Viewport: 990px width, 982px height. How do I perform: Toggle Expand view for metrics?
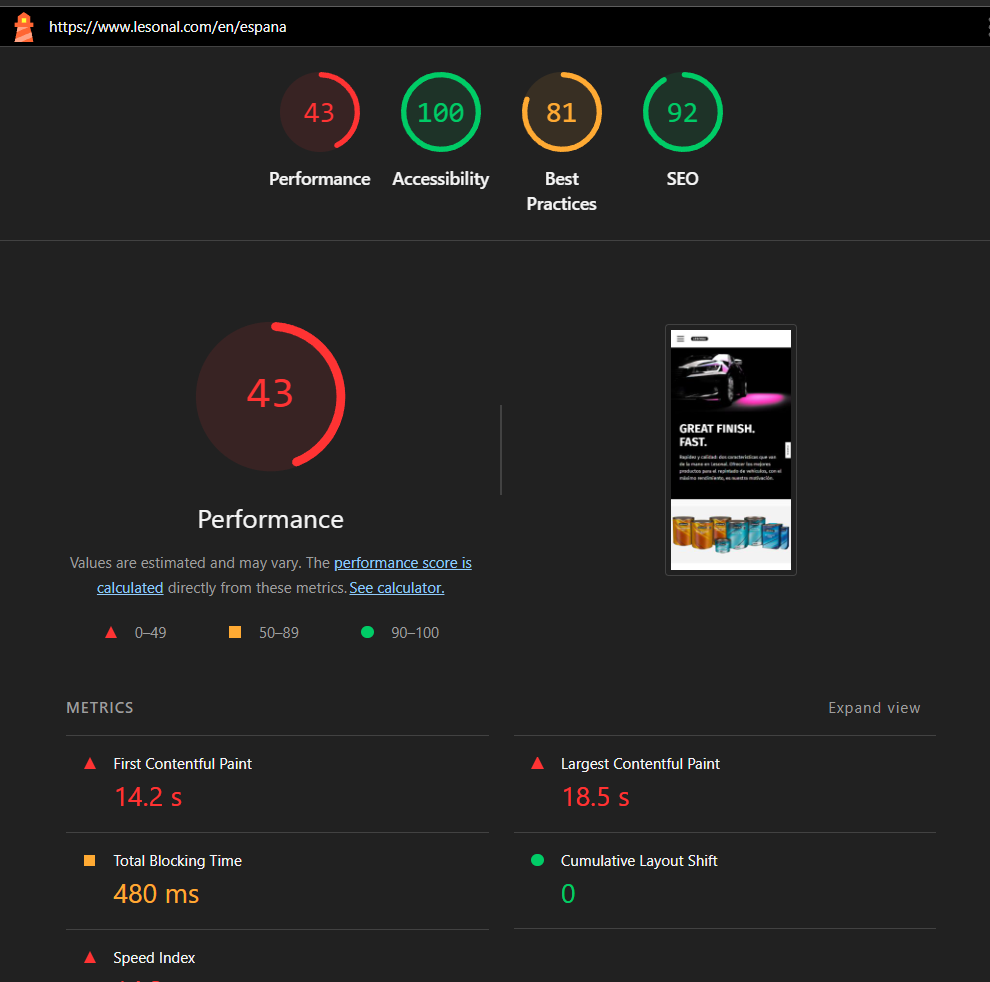click(873, 708)
